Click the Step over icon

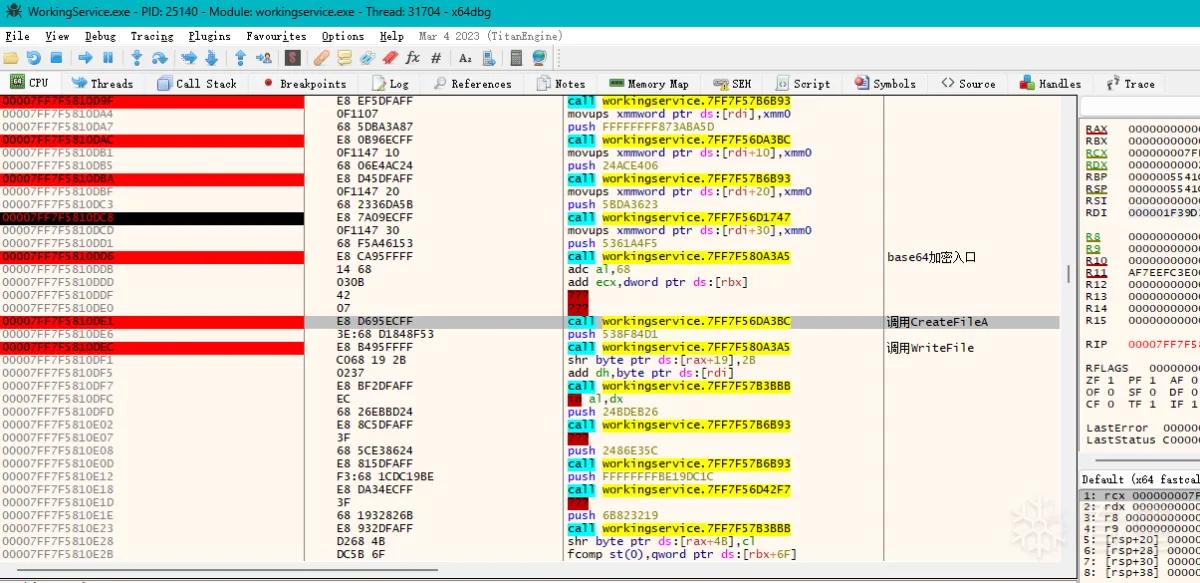click(x=160, y=58)
